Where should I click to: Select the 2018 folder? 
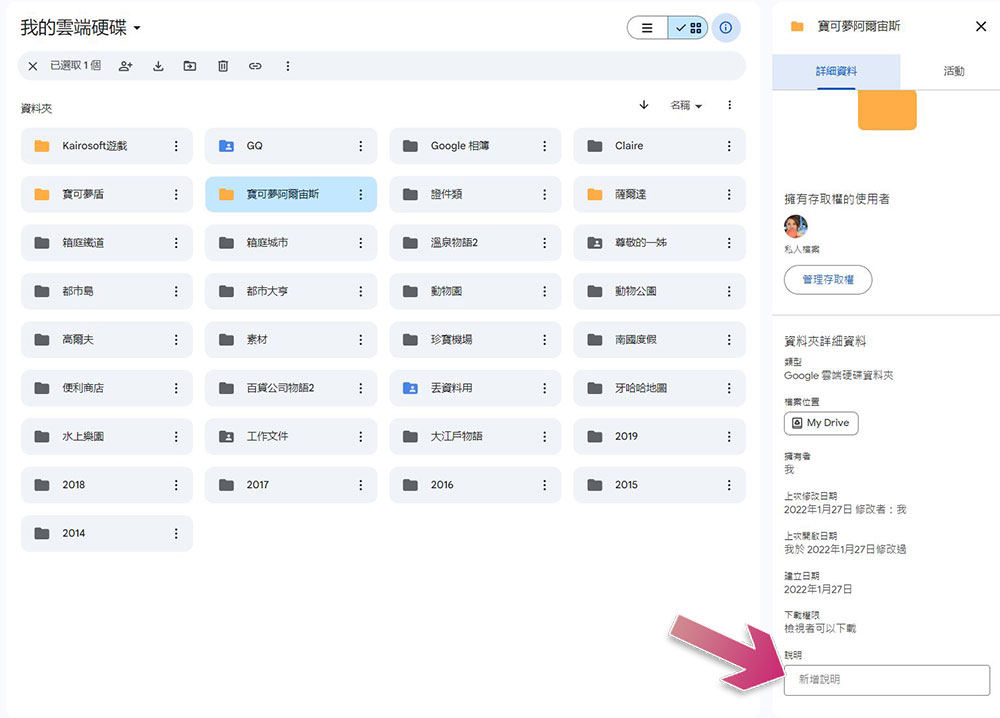pos(107,485)
